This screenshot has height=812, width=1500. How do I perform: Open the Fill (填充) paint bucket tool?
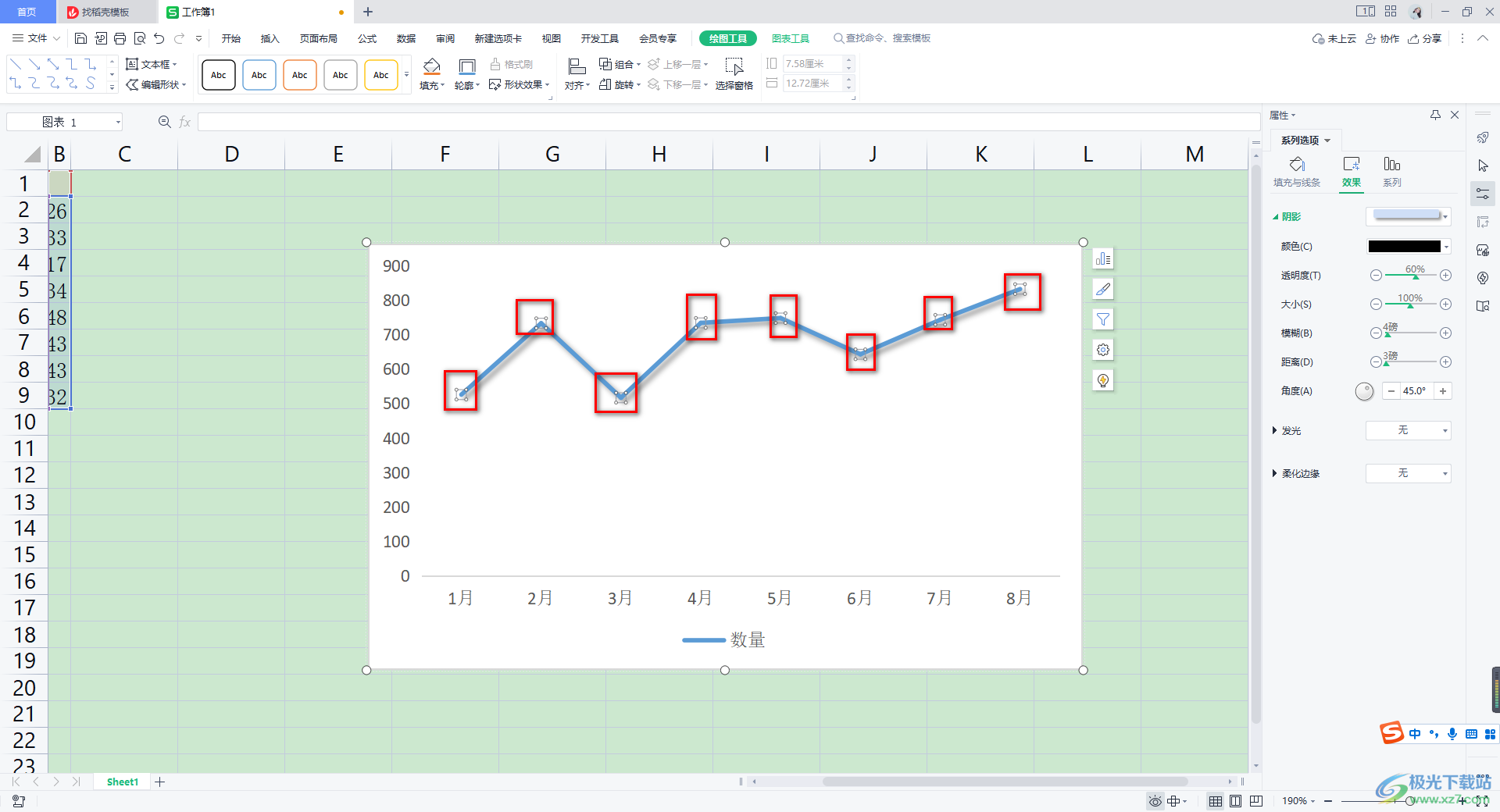click(431, 74)
